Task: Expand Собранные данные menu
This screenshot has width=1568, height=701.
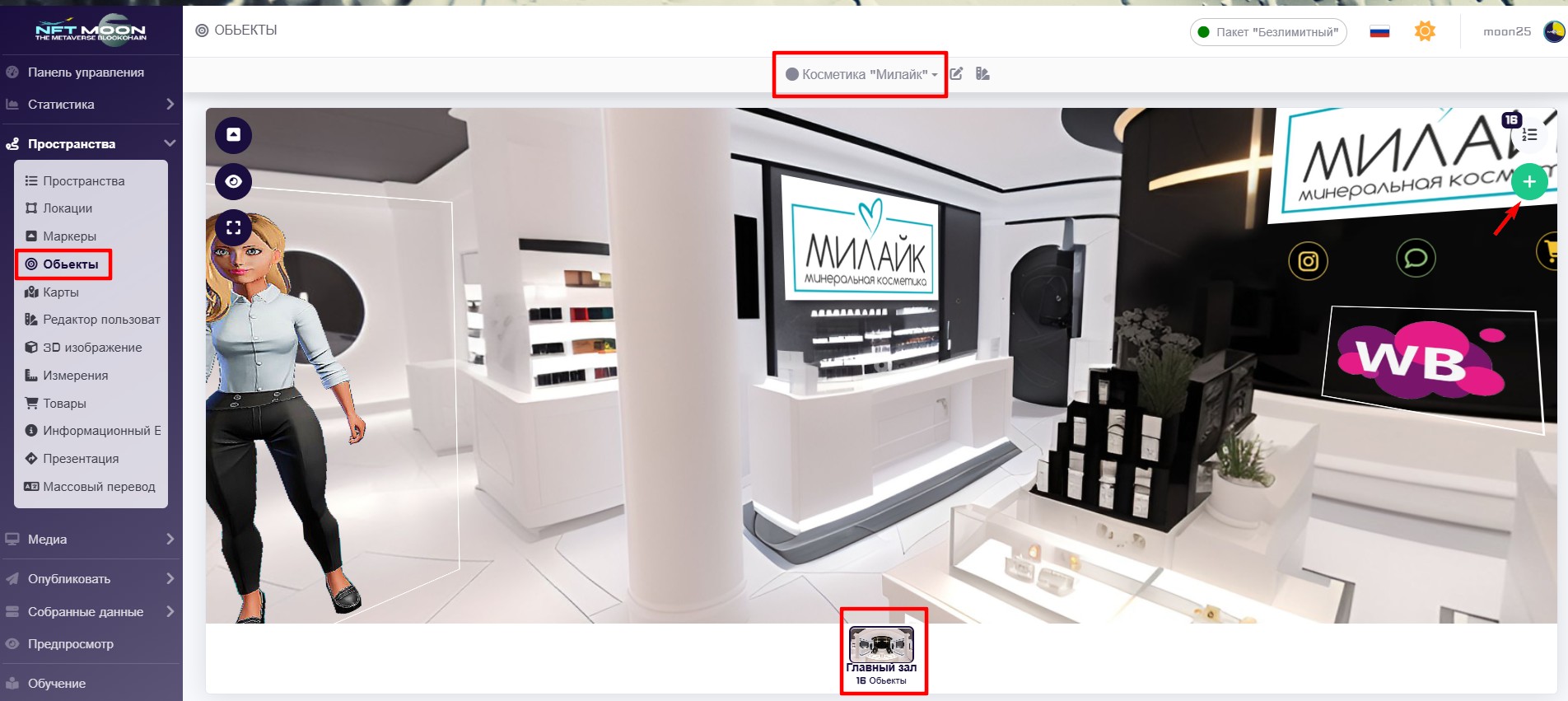Action: coord(91,612)
